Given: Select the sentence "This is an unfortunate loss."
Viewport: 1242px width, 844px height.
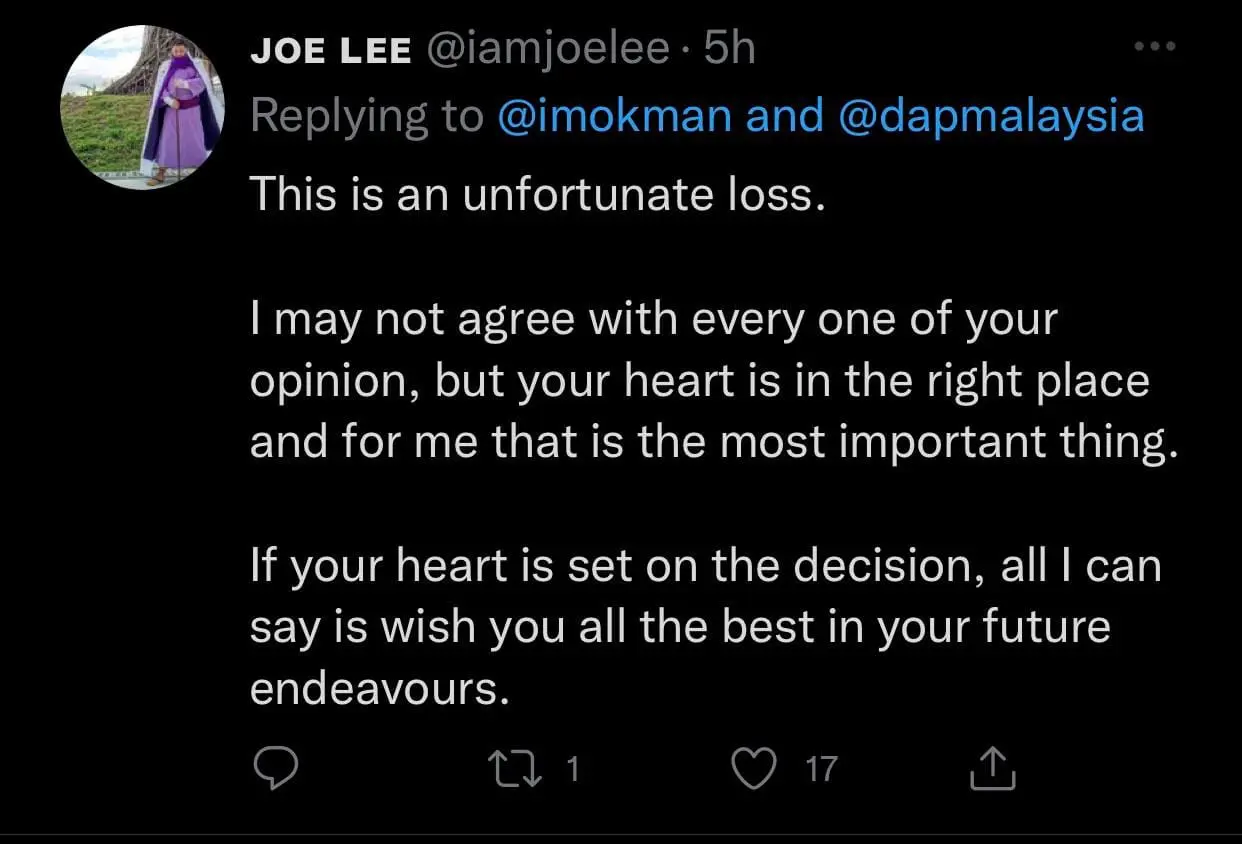Looking at the screenshot, I should coord(538,193).
